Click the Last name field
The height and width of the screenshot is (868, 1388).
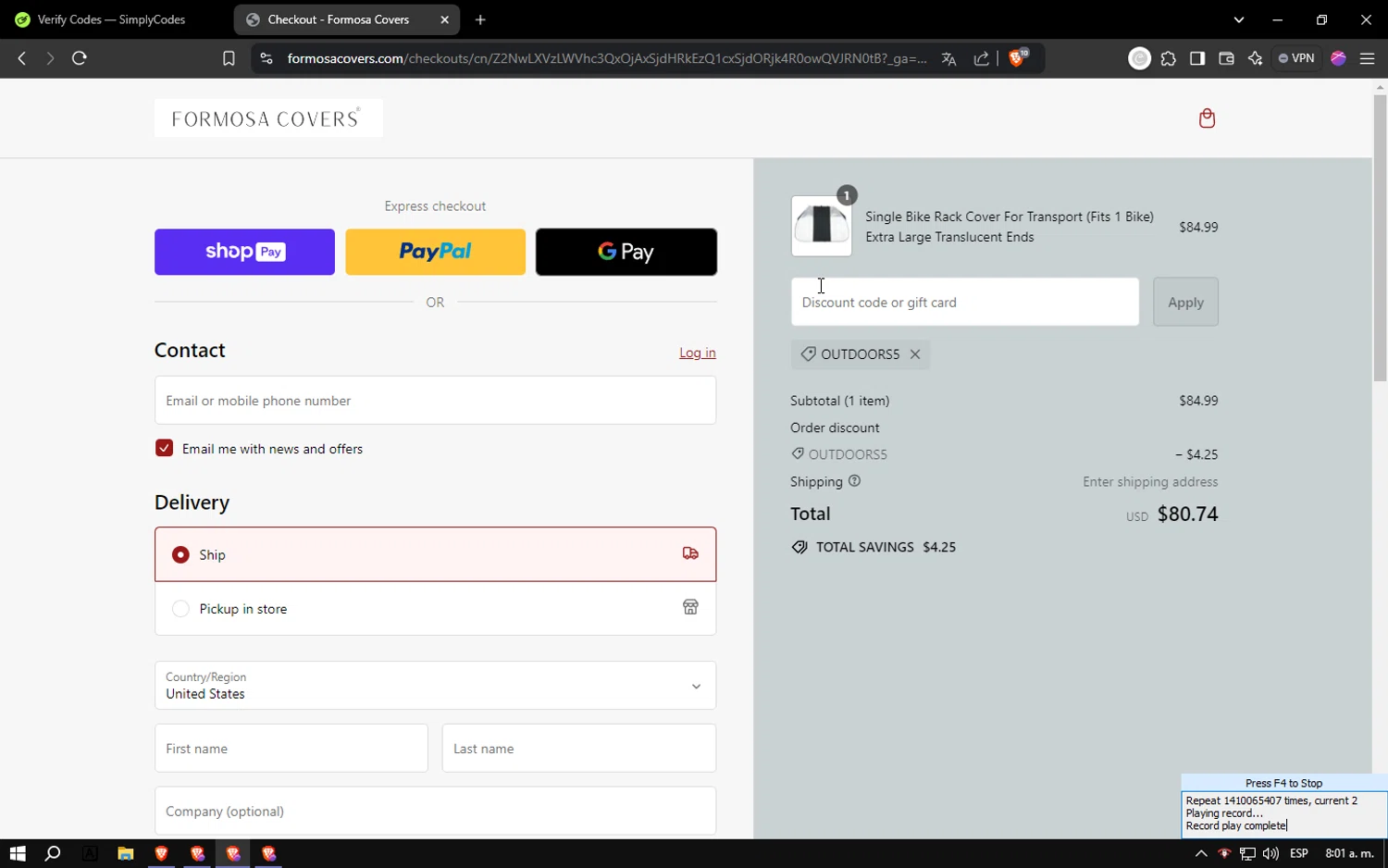[x=579, y=749]
